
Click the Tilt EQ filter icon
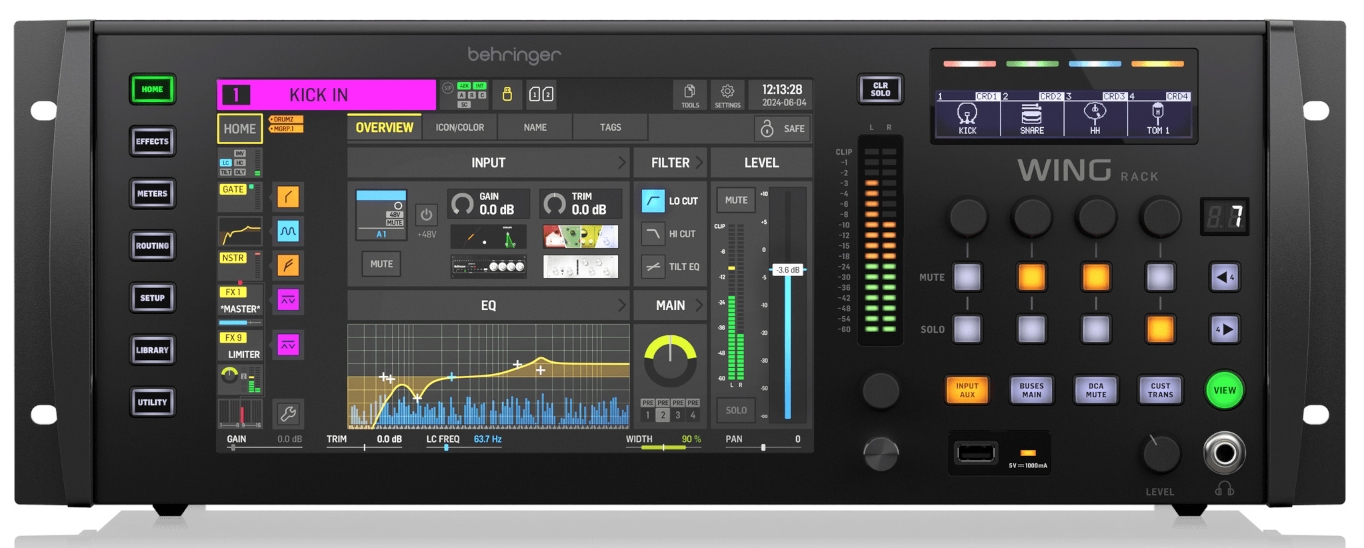pyautogui.click(x=653, y=266)
